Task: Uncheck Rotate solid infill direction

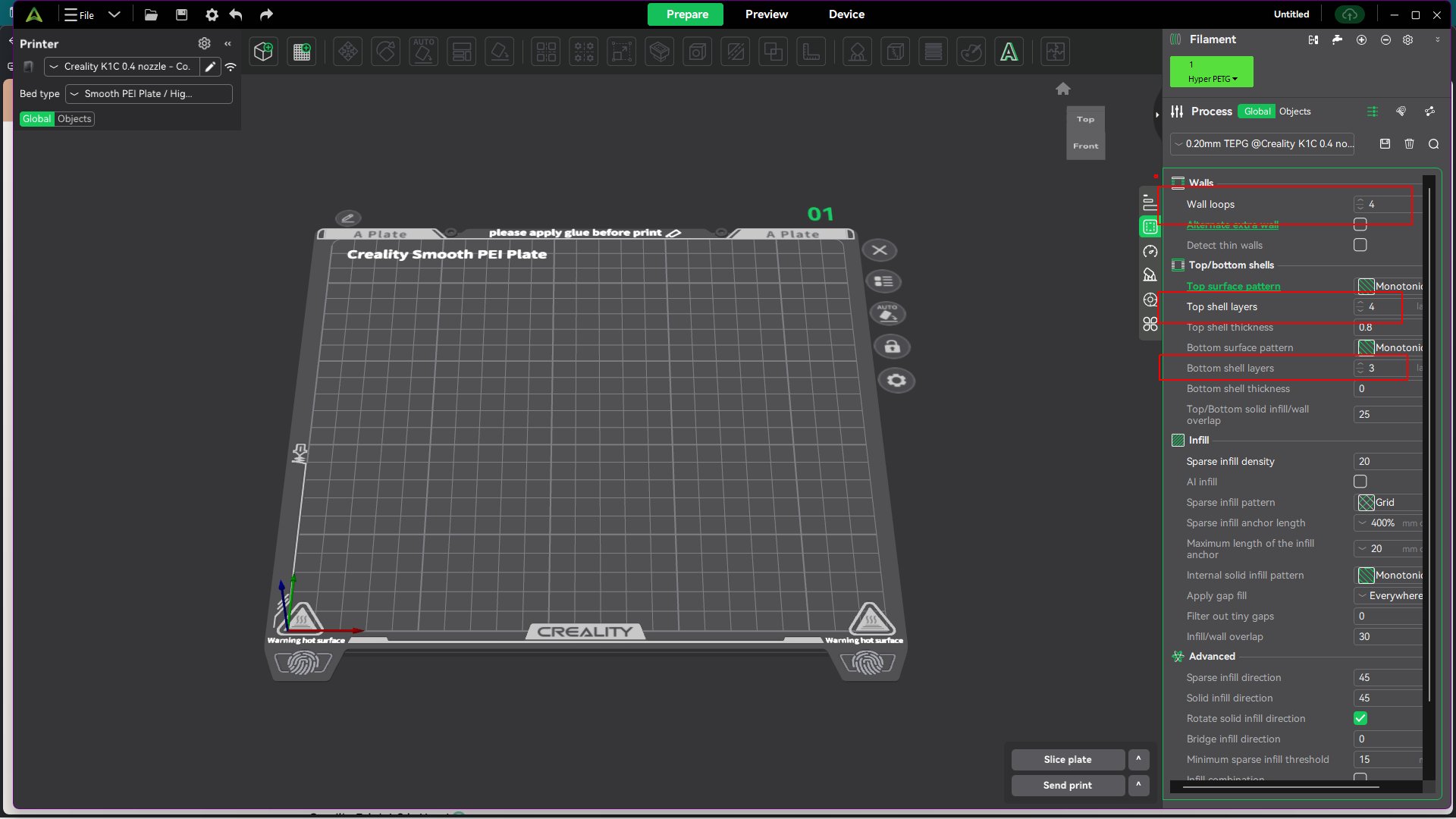Action: [1360, 718]
